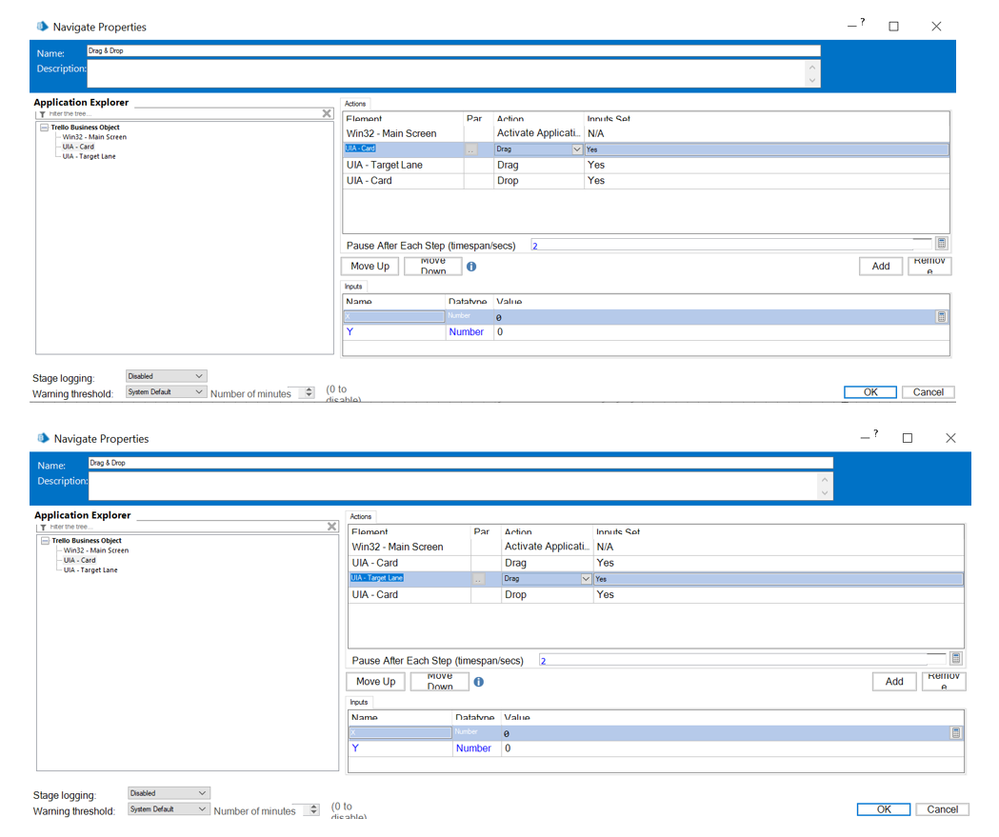Viewport: 999px width, 837px height.
Task: Open pause-step calculator icon in bottom dialog
Action: pyautogui.click(x=956, y=659)
